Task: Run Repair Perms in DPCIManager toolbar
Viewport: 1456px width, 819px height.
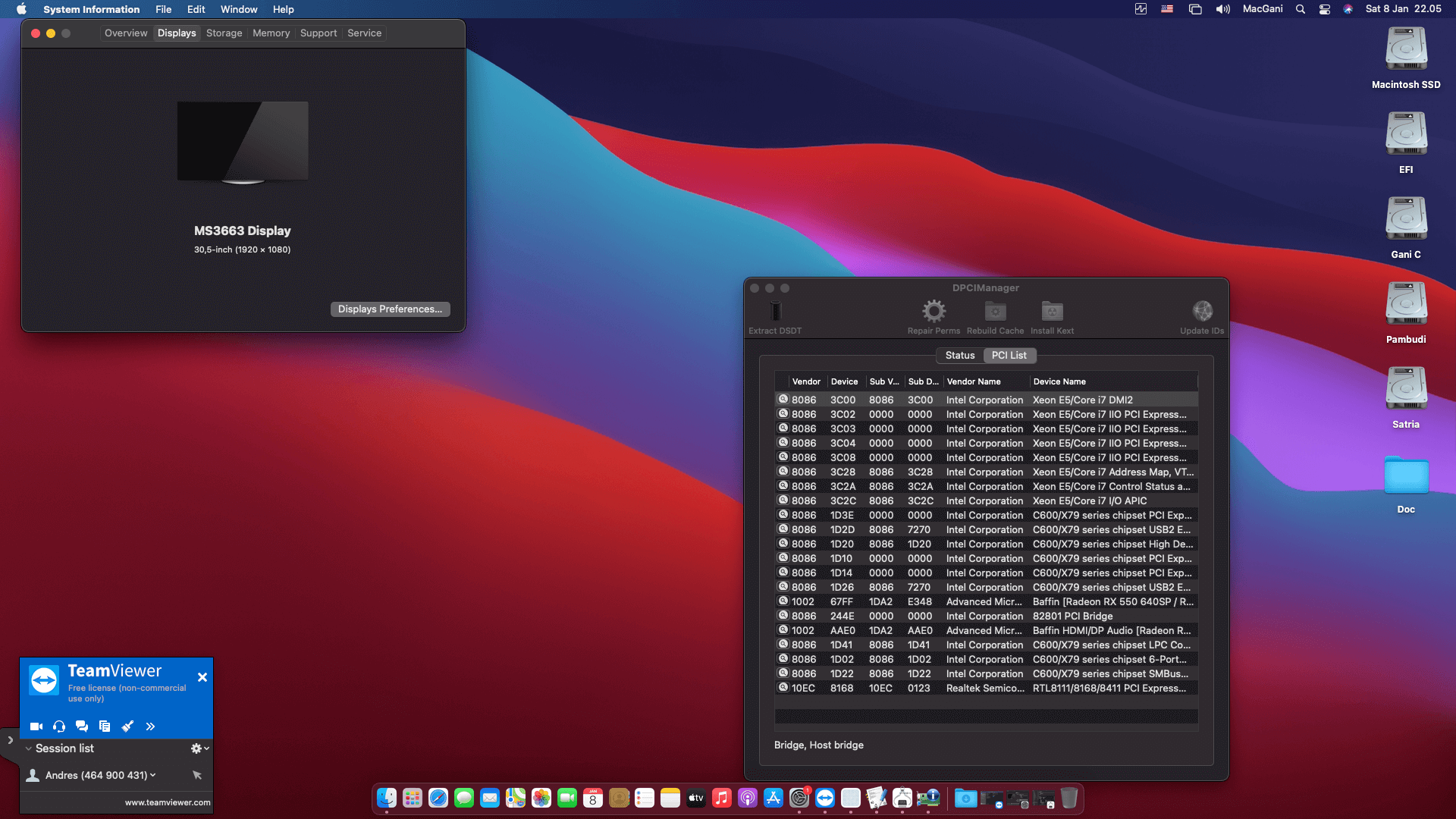Action: 934,312
